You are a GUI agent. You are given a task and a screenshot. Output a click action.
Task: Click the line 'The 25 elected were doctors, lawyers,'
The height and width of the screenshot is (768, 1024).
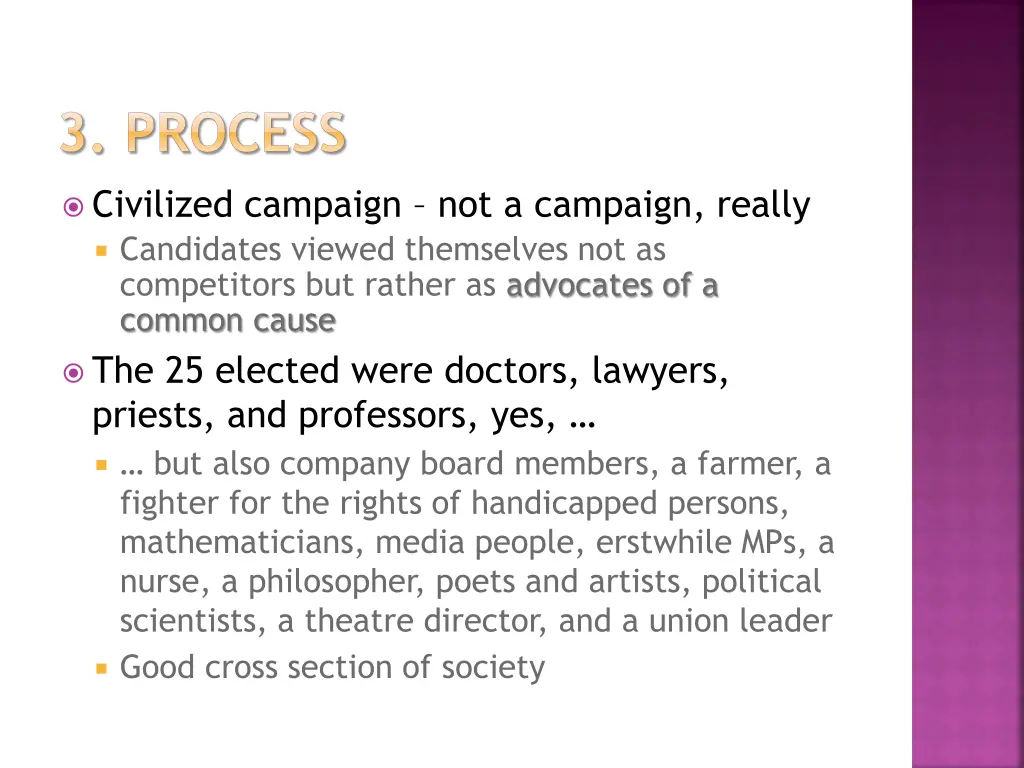[410, 371]
